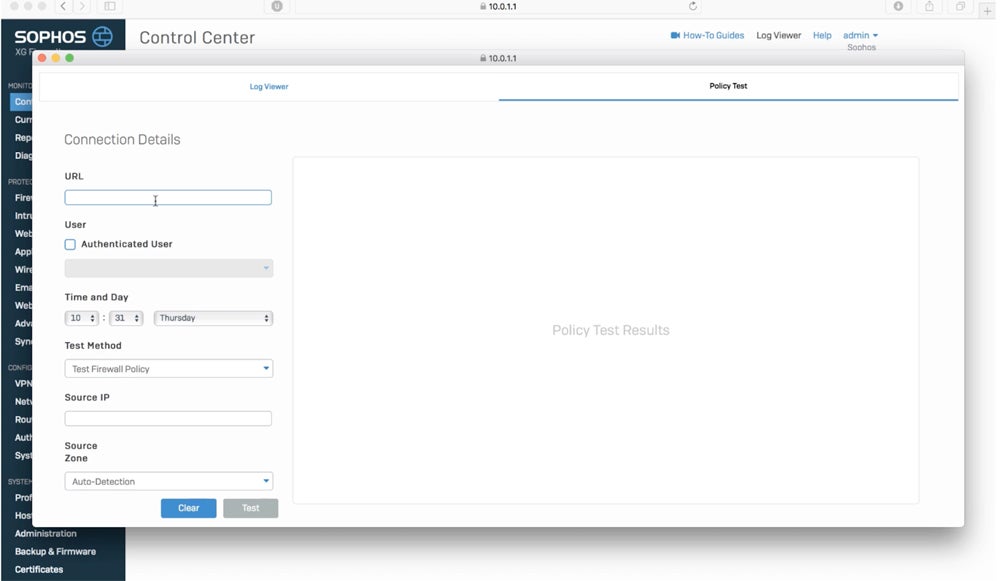Viewport: 1000px width, 581px height.
Task: Click the Safari reload page icon
Action: click(693, 6)
